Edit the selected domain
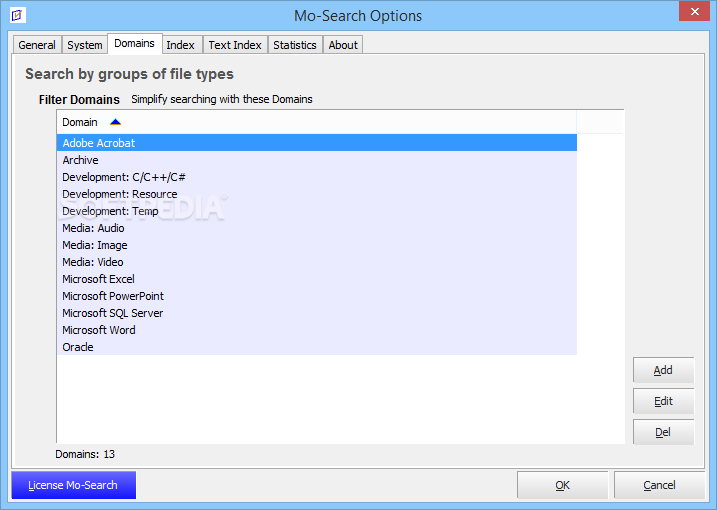 coord(663,401)
